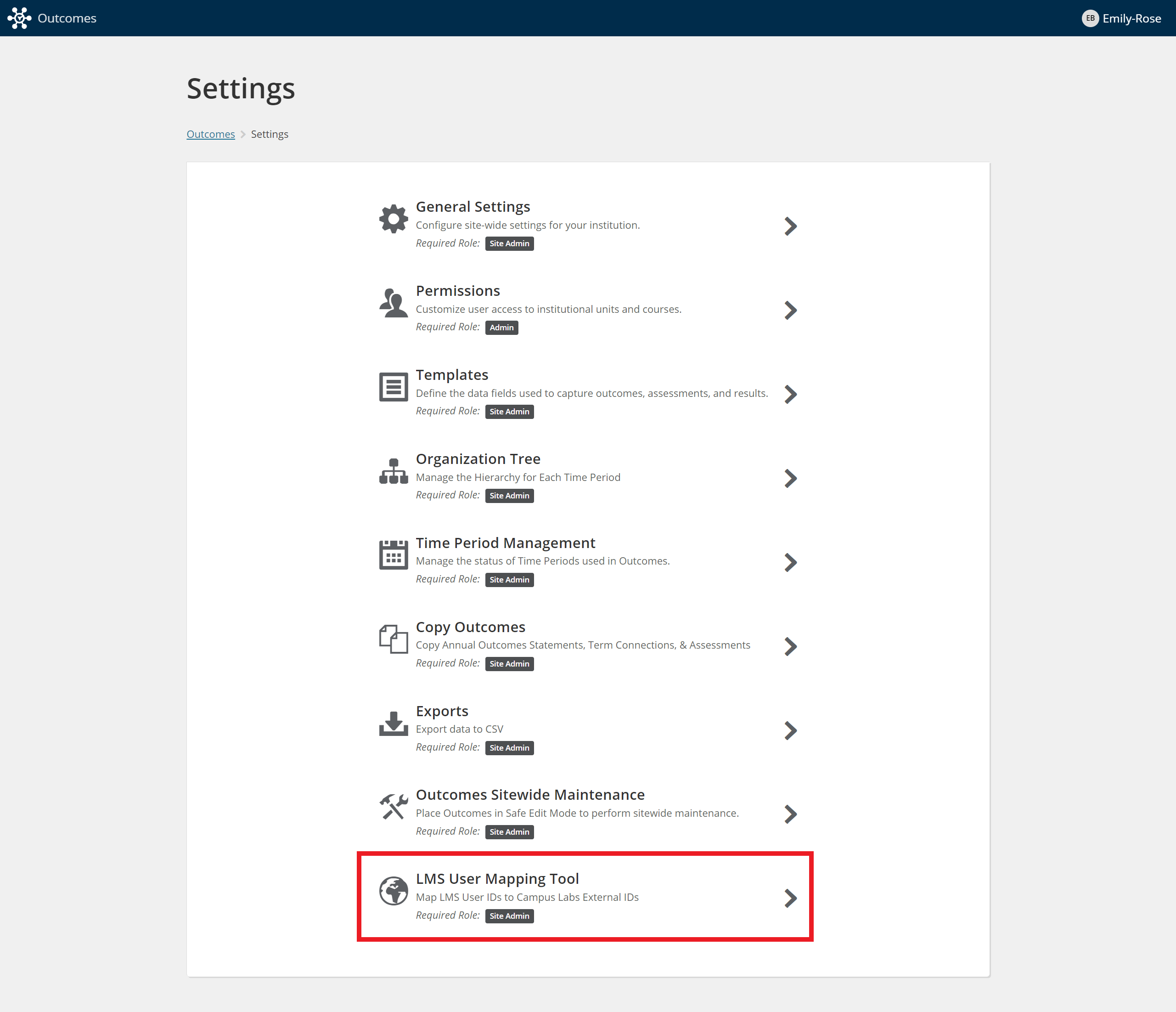The height and width of the screenshot is (1012, 1176).
Task: Open the Copy Outcomes title link
Action: click(x=471, y=627)
